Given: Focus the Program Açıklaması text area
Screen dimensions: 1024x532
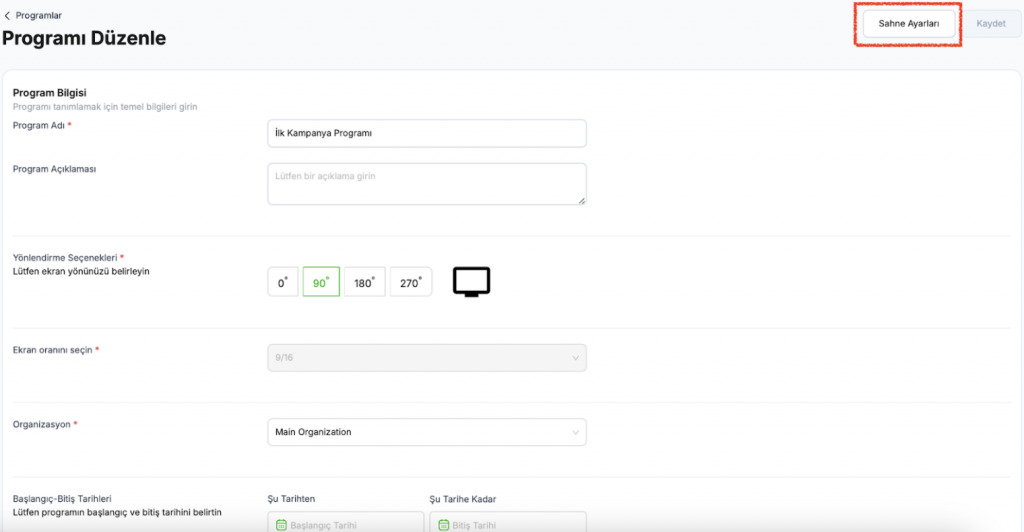Looking at the screenshot, I should pyautogui.click(x=426, y=184).
